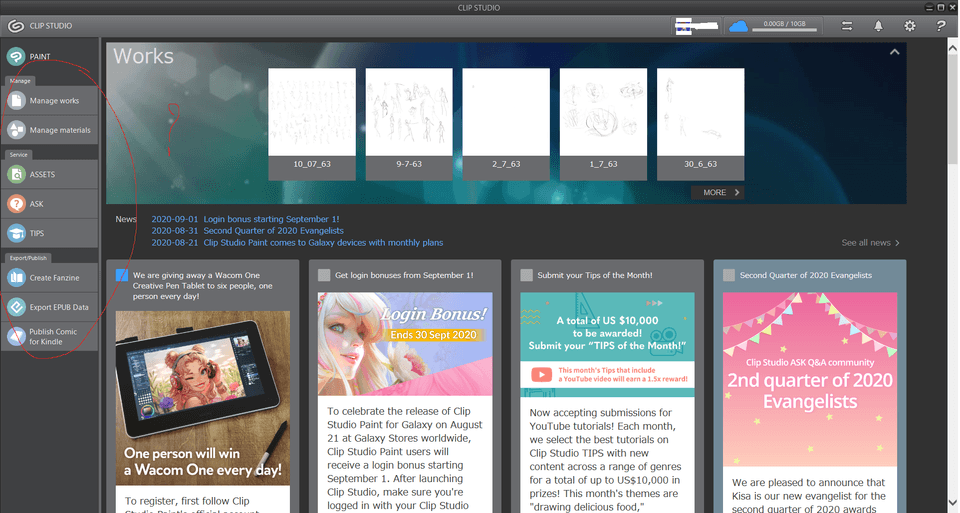The width and height of the screenshot is (960, 513).
Task: Choose Publish Comic for Kindle
Action: [53, 337]
